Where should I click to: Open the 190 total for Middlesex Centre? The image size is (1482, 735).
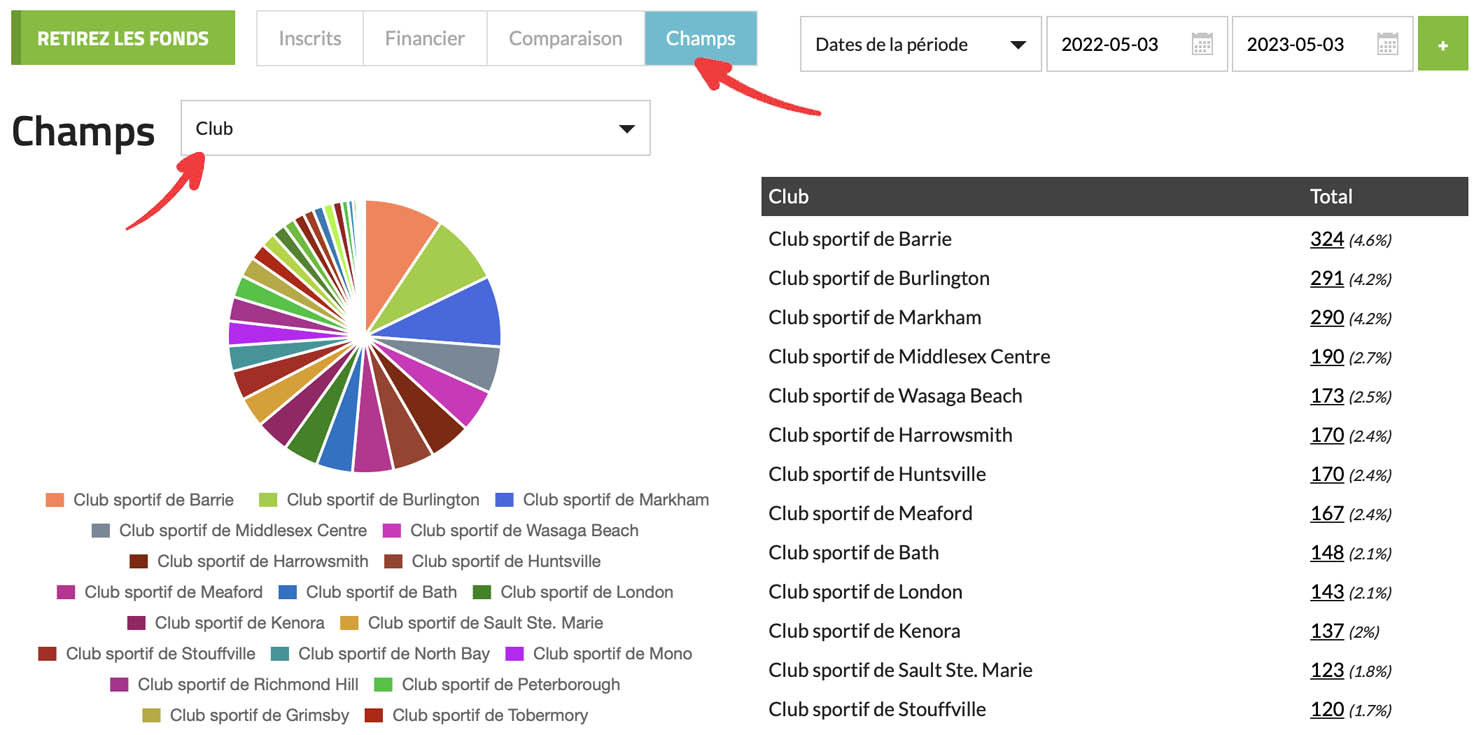click(x=1326, y=357)
